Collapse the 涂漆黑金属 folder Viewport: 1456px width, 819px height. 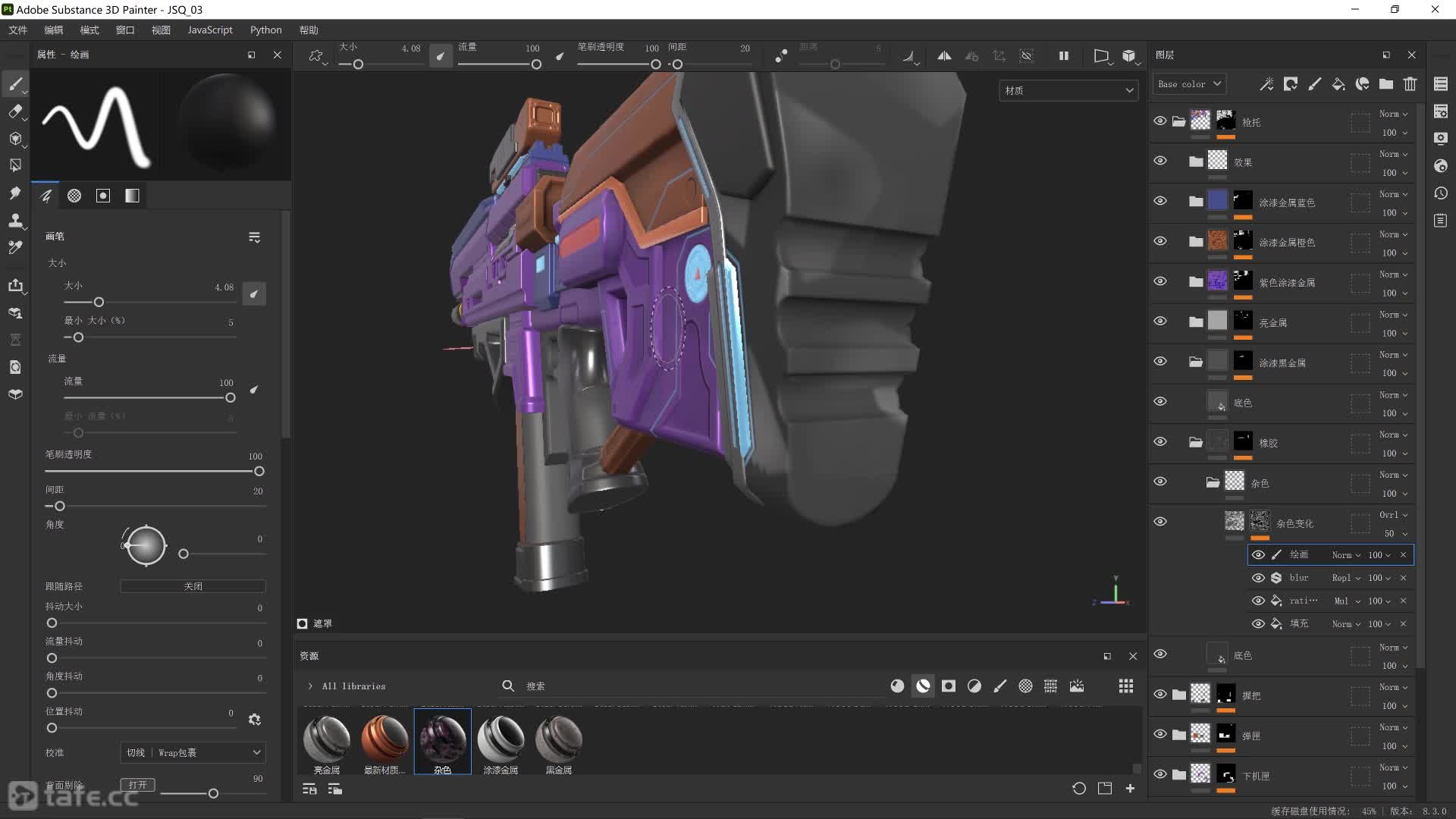[1196, 362]
